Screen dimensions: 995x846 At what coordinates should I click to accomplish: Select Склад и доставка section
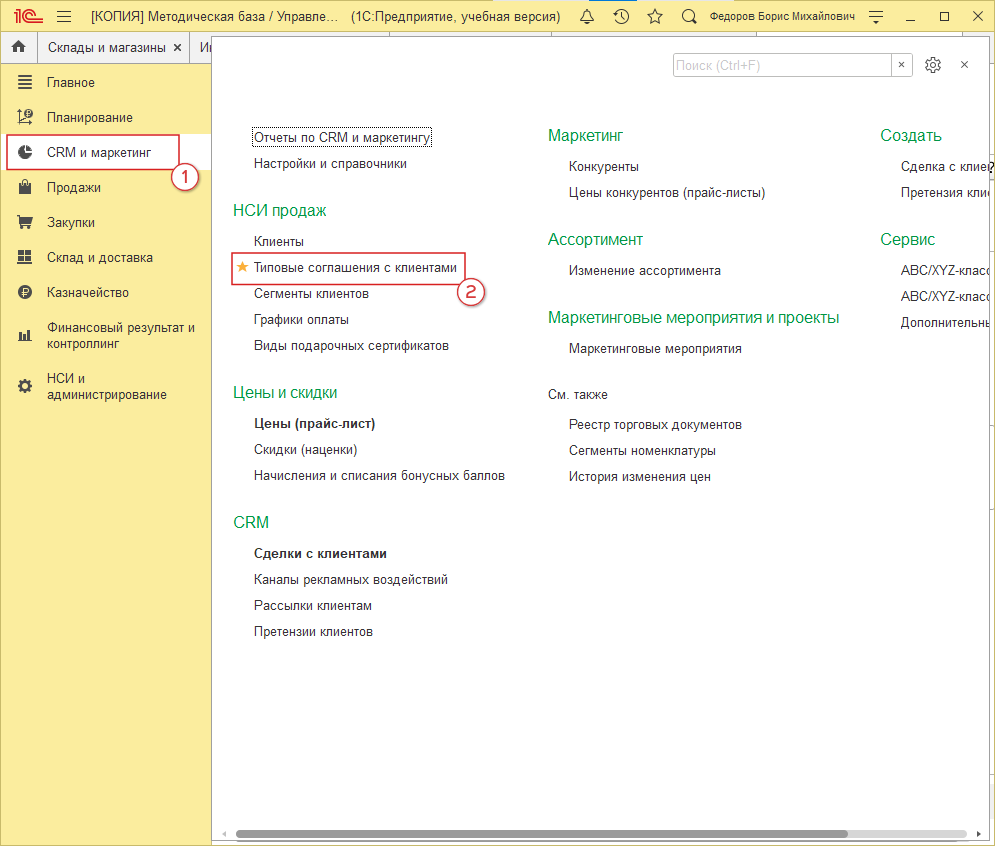click(99, 257)
